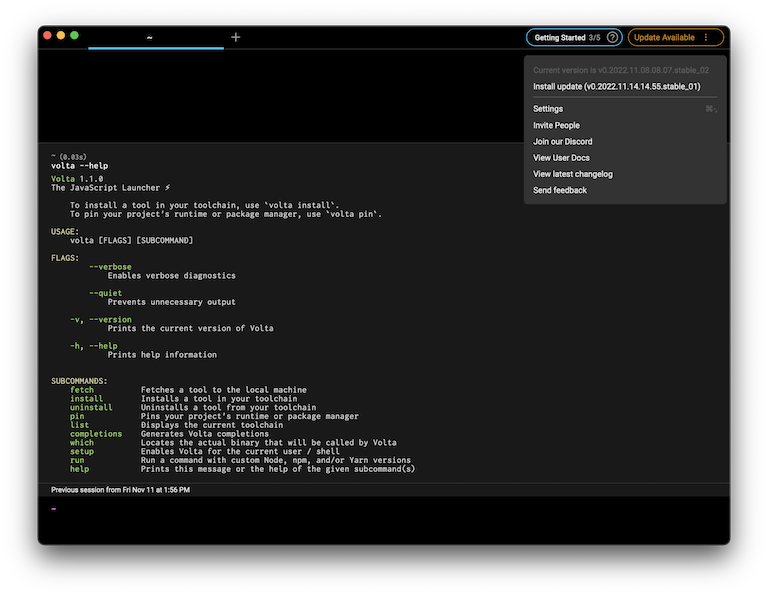Click the terminal input prompt area
The width and height of the screenshot is (768, 595).
coord(384,519)
